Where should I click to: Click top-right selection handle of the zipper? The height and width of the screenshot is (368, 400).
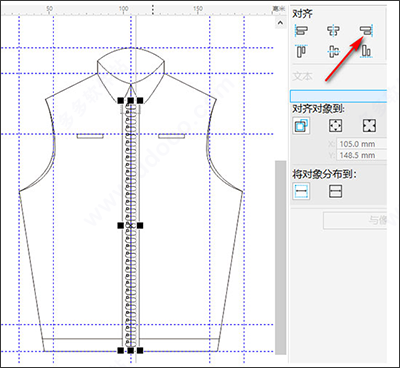point(140,100)
